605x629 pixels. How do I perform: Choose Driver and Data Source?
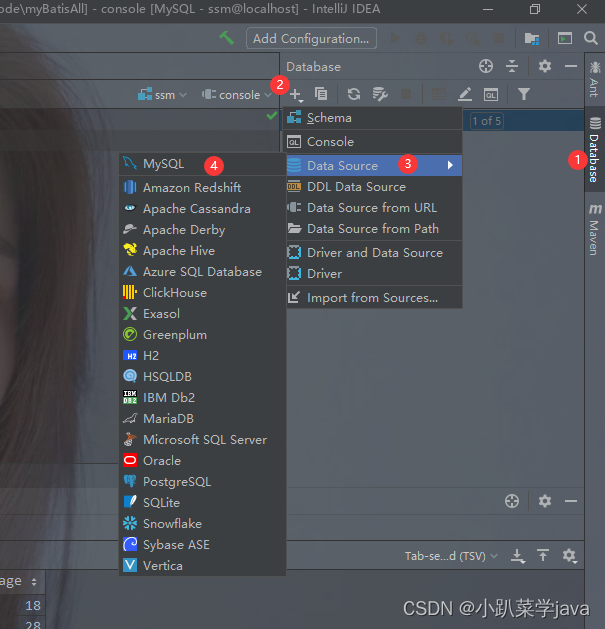373,253
